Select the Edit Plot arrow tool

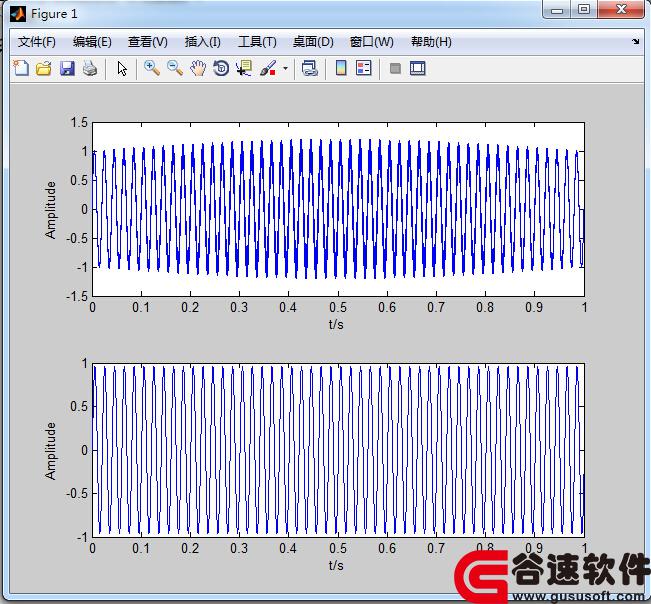[x=122, y=68]
